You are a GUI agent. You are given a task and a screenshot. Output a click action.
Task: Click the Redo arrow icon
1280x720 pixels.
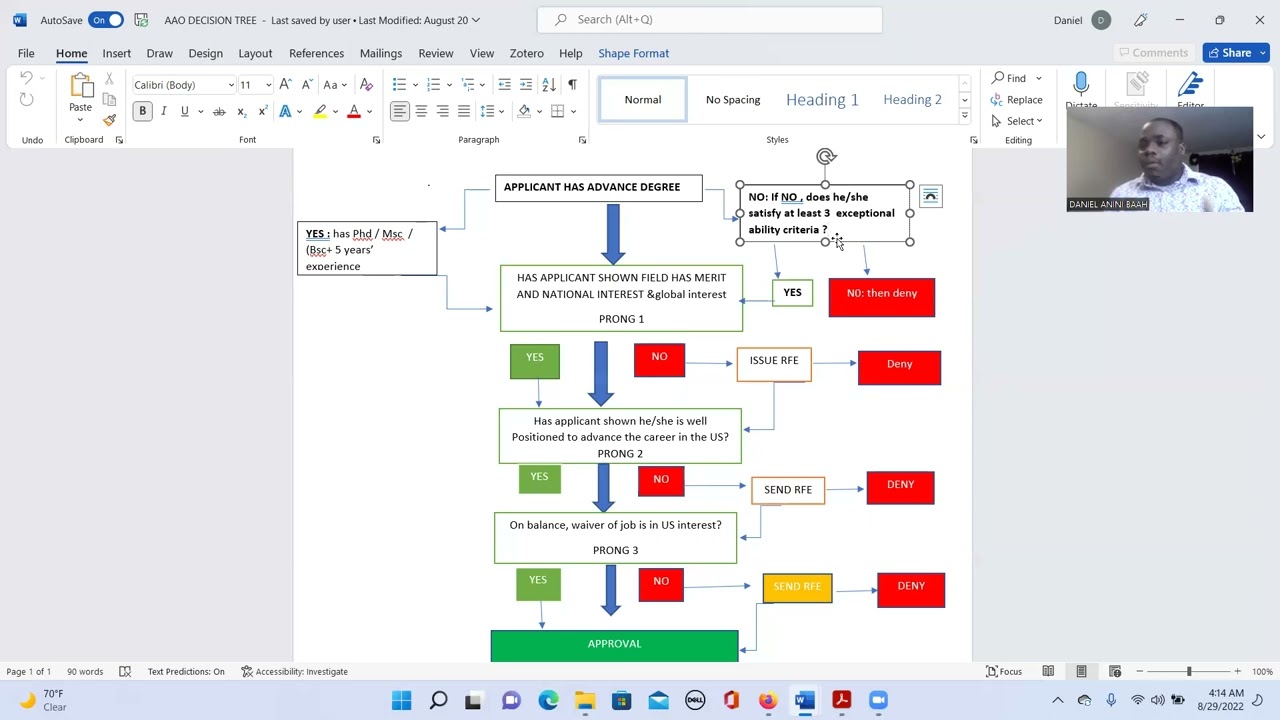pyautogui.click(x=27, y=99)
